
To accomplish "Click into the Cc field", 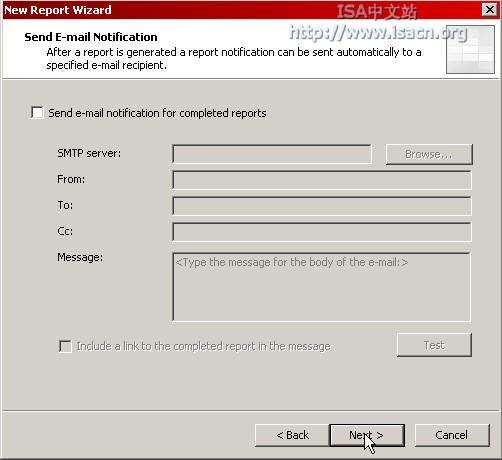I will coord(322,232).
